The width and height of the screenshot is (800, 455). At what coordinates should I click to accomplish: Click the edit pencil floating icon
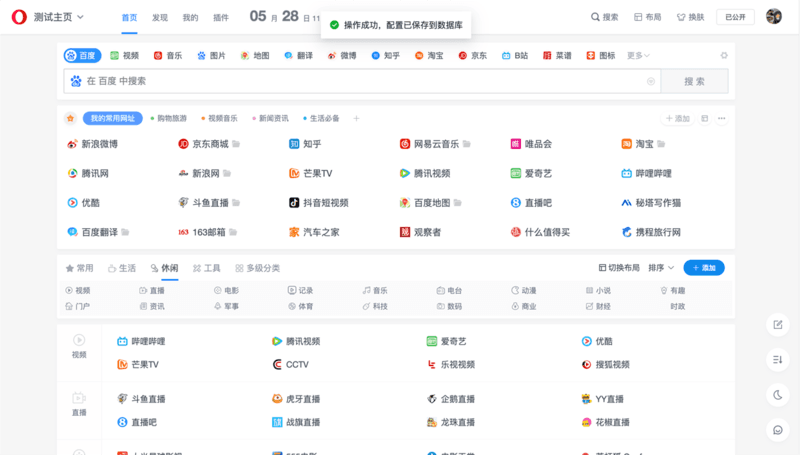pyautogui.click(x=778, y=325)
